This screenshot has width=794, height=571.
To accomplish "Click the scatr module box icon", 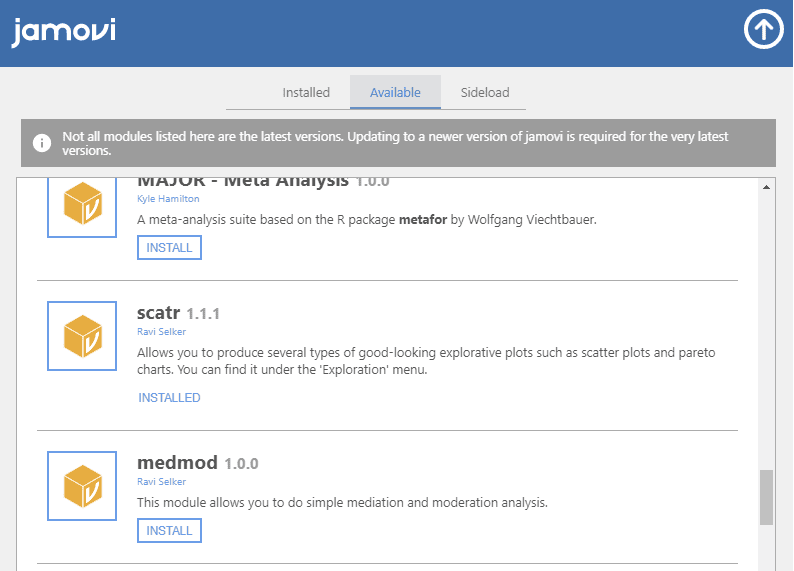I will [x=82, y=336].
